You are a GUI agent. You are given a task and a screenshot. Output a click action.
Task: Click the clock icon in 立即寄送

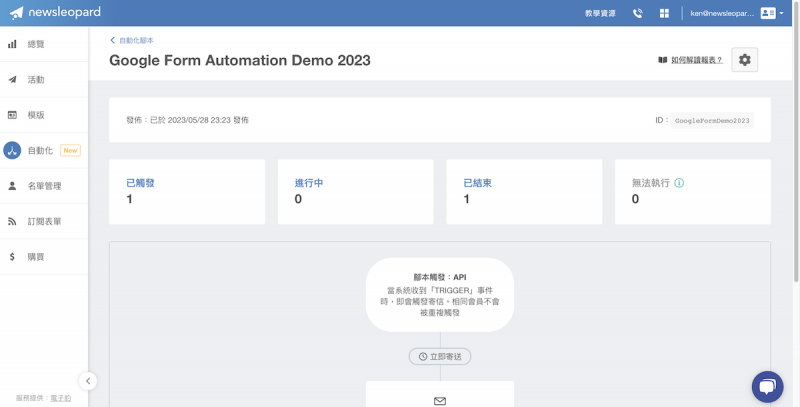tap(423, 357)
